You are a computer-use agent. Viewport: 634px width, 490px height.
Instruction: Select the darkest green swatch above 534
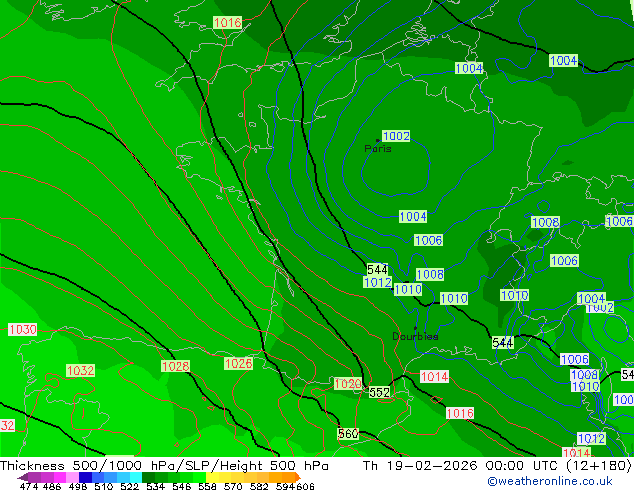(148, 477)
